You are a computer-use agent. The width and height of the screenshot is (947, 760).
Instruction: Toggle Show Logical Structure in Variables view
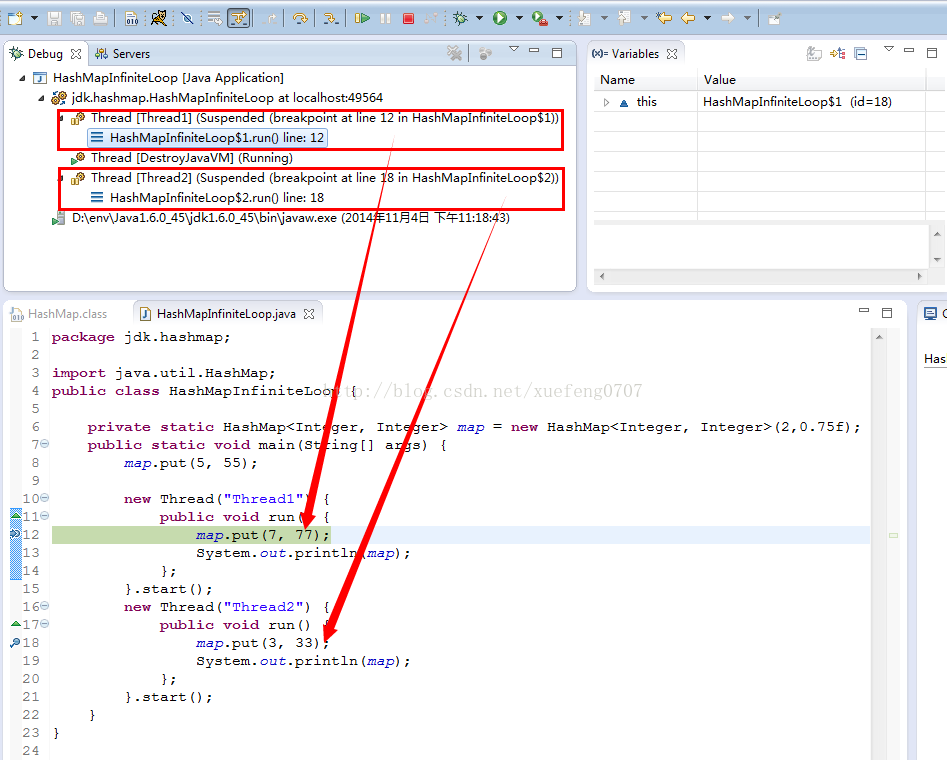coord(838,54)
